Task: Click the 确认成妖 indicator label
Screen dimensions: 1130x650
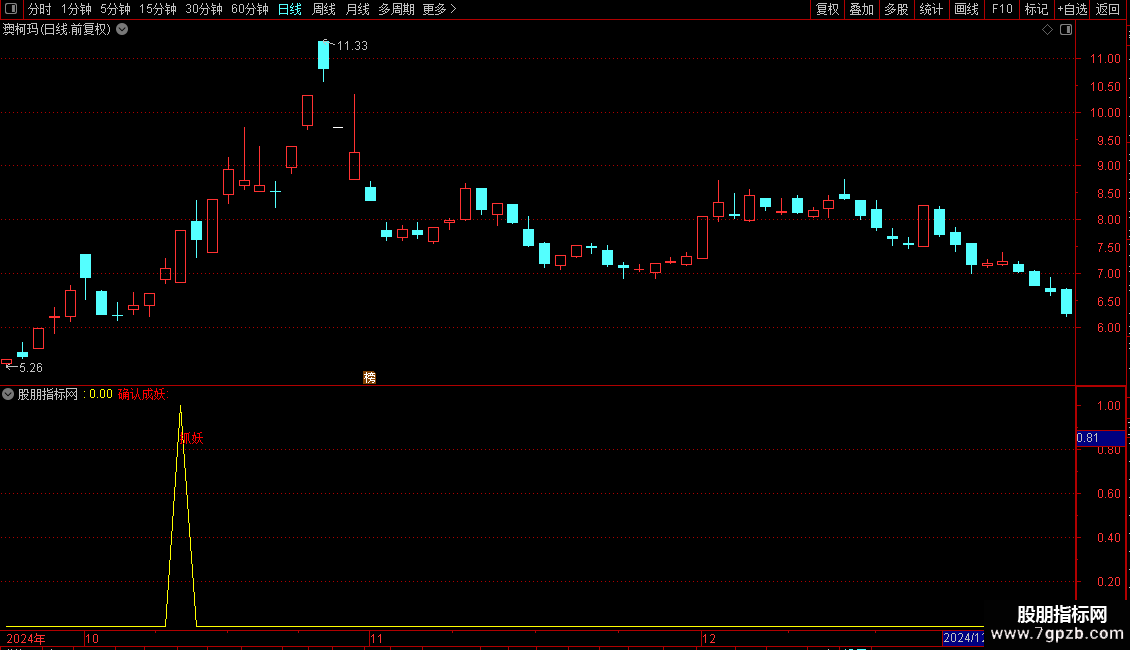Action: click(x=143, y=394)
